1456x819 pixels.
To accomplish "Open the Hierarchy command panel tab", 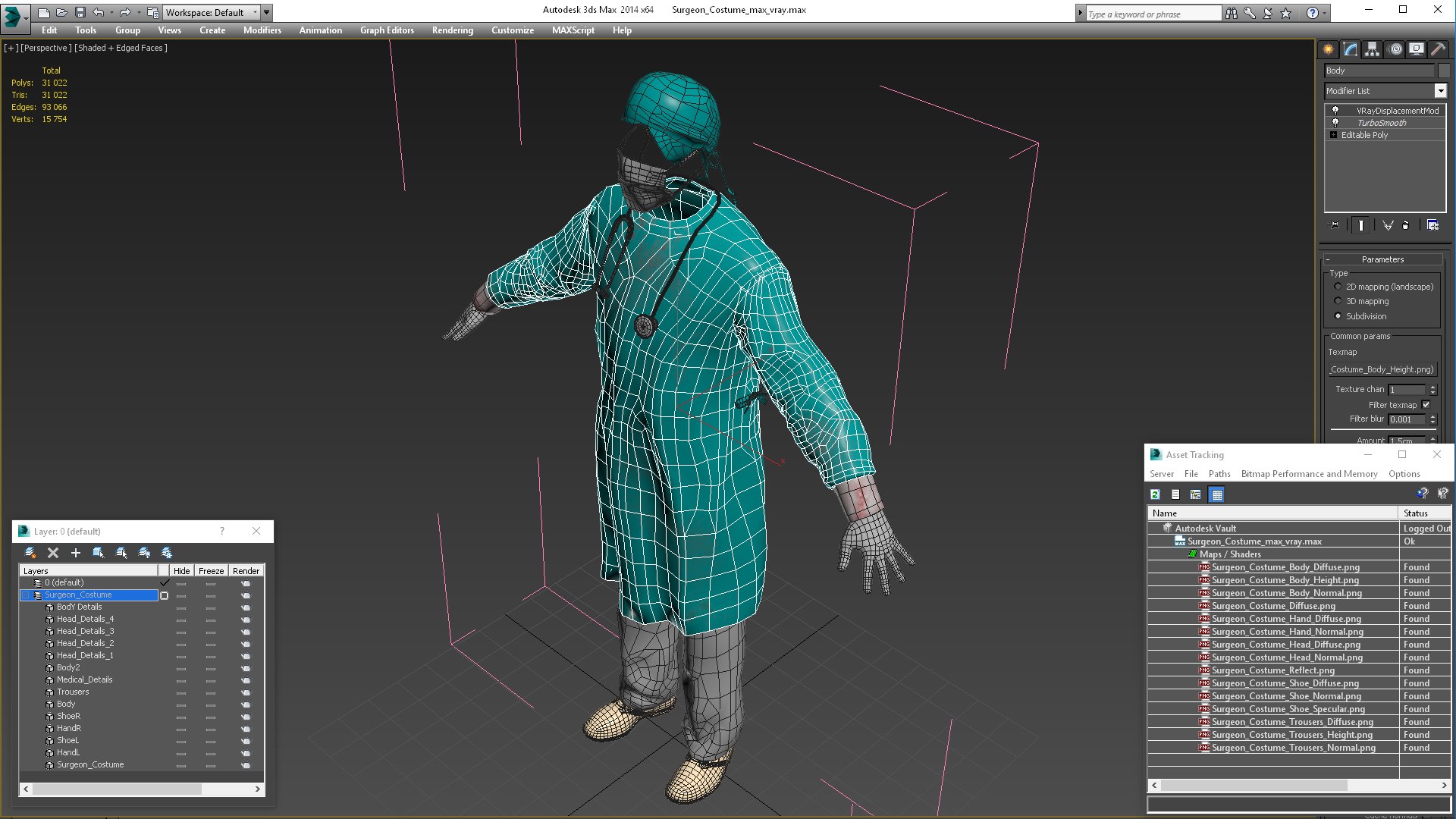I will (x=1373, y=49).
